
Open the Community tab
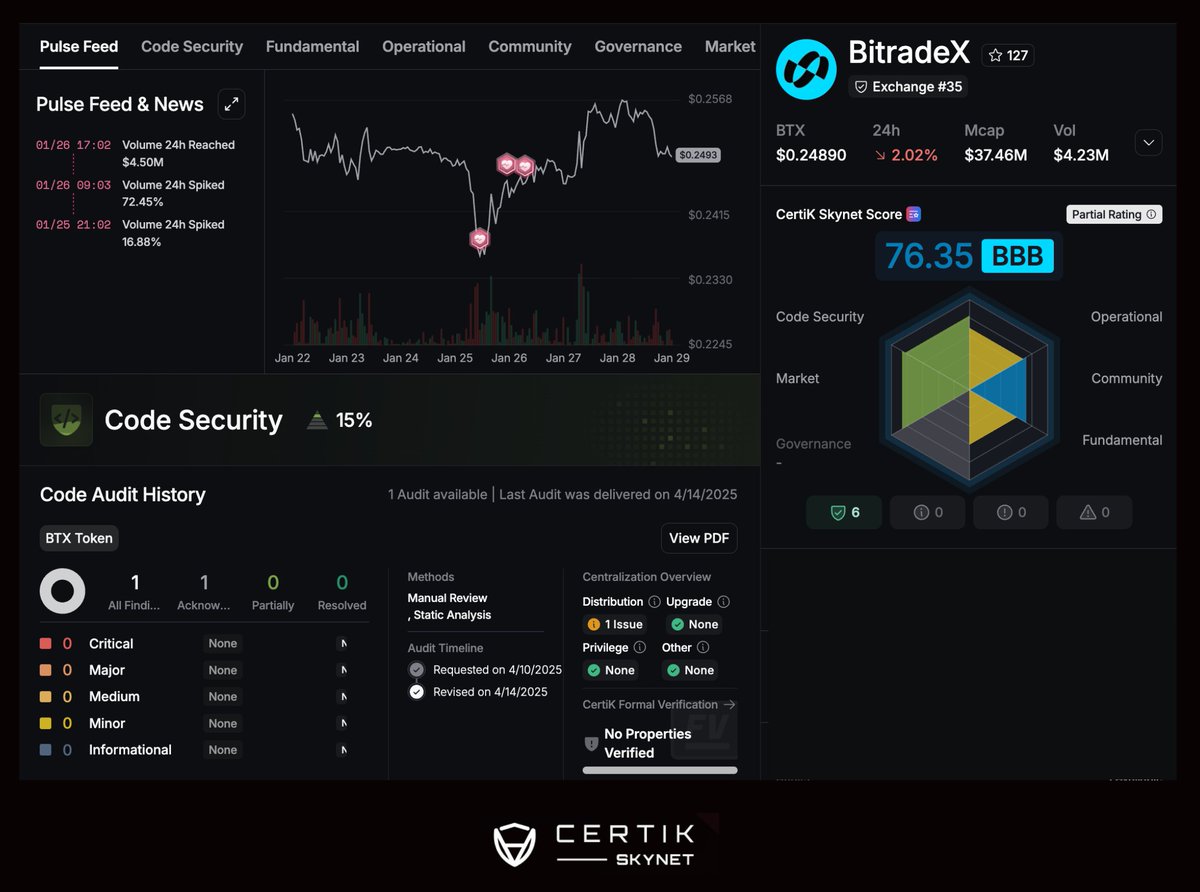[x=530, y=46]
